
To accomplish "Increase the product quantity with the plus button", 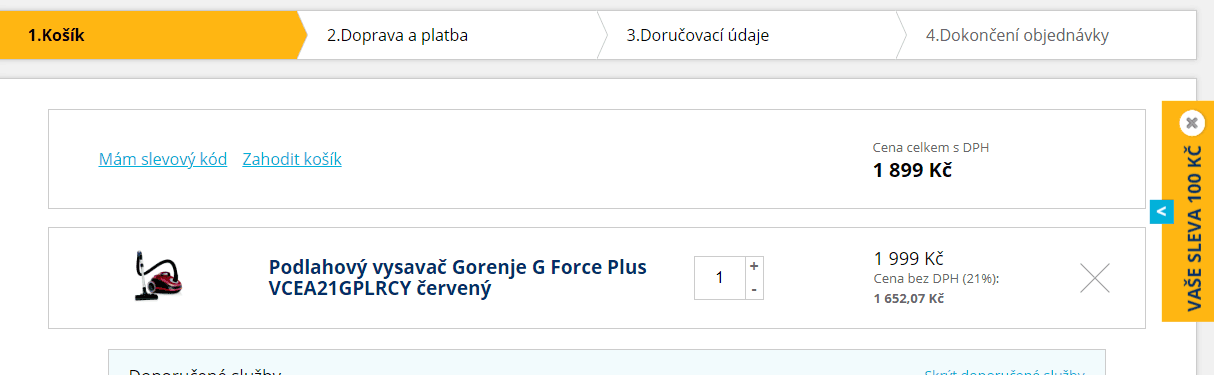I will (x=754, y=266).
